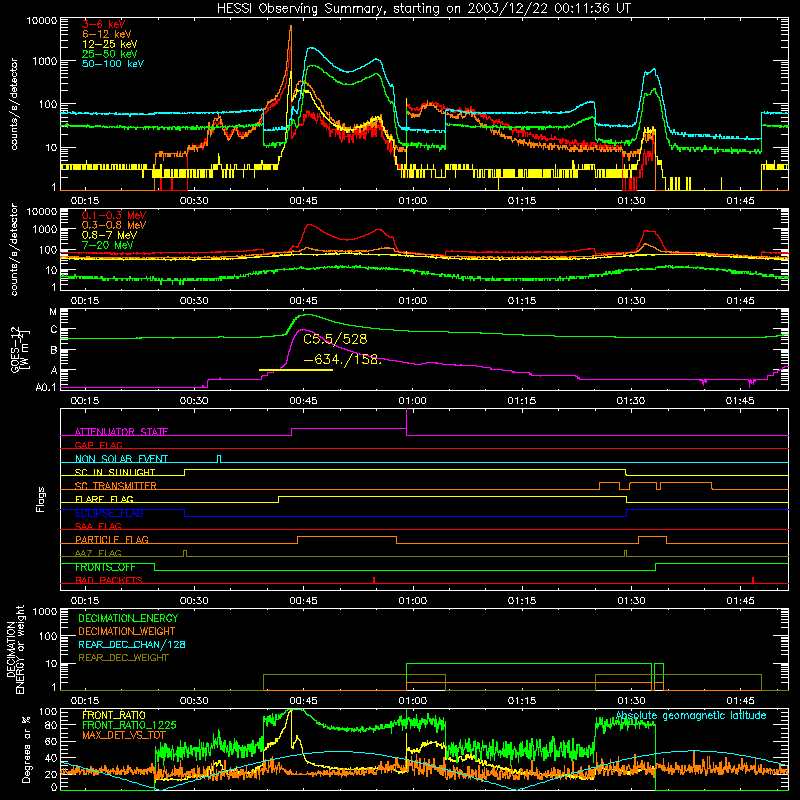
Task: Click the REAR_DEC_CHAN/128 legend entry
Action: (x=132, y=644)
